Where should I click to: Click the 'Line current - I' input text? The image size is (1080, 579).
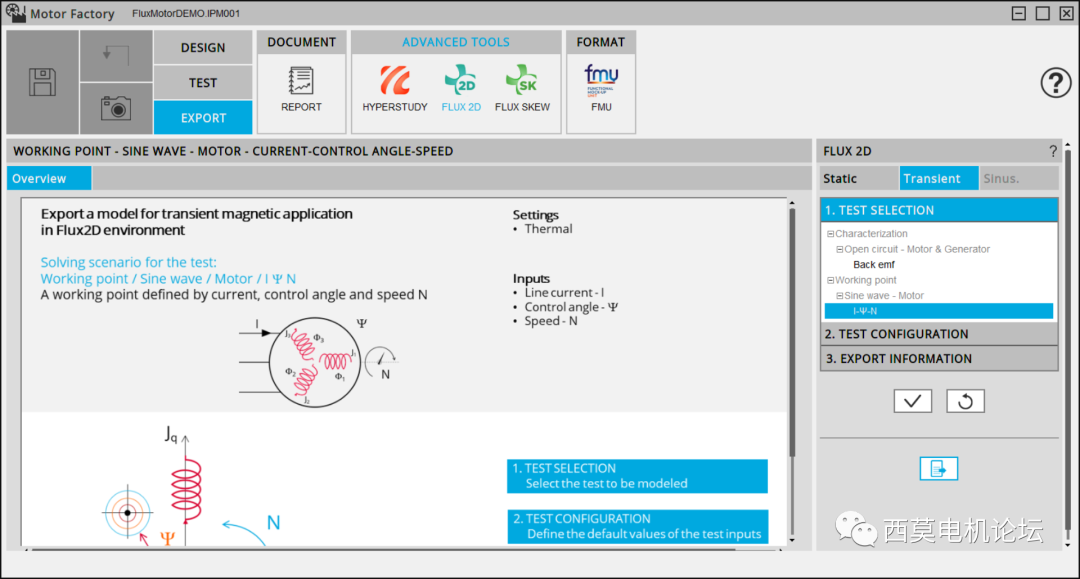[564, 293]
